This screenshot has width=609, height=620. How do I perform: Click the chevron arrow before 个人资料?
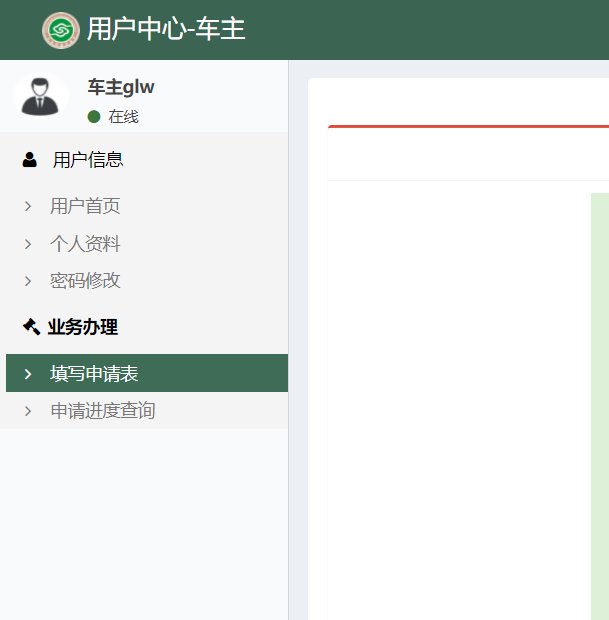(28, 244)
